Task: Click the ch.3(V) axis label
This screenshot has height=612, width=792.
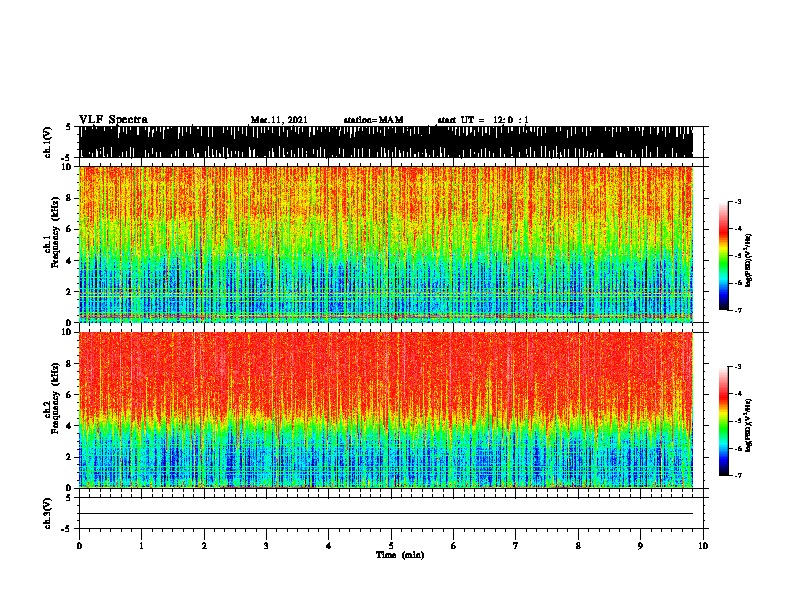Action: click(48, 513)
